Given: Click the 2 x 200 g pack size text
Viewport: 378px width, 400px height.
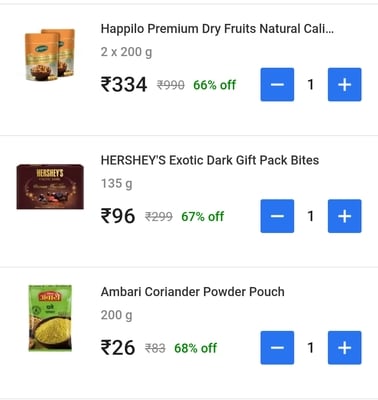Looking at the screenshot, I should click(x=126, y=52).
